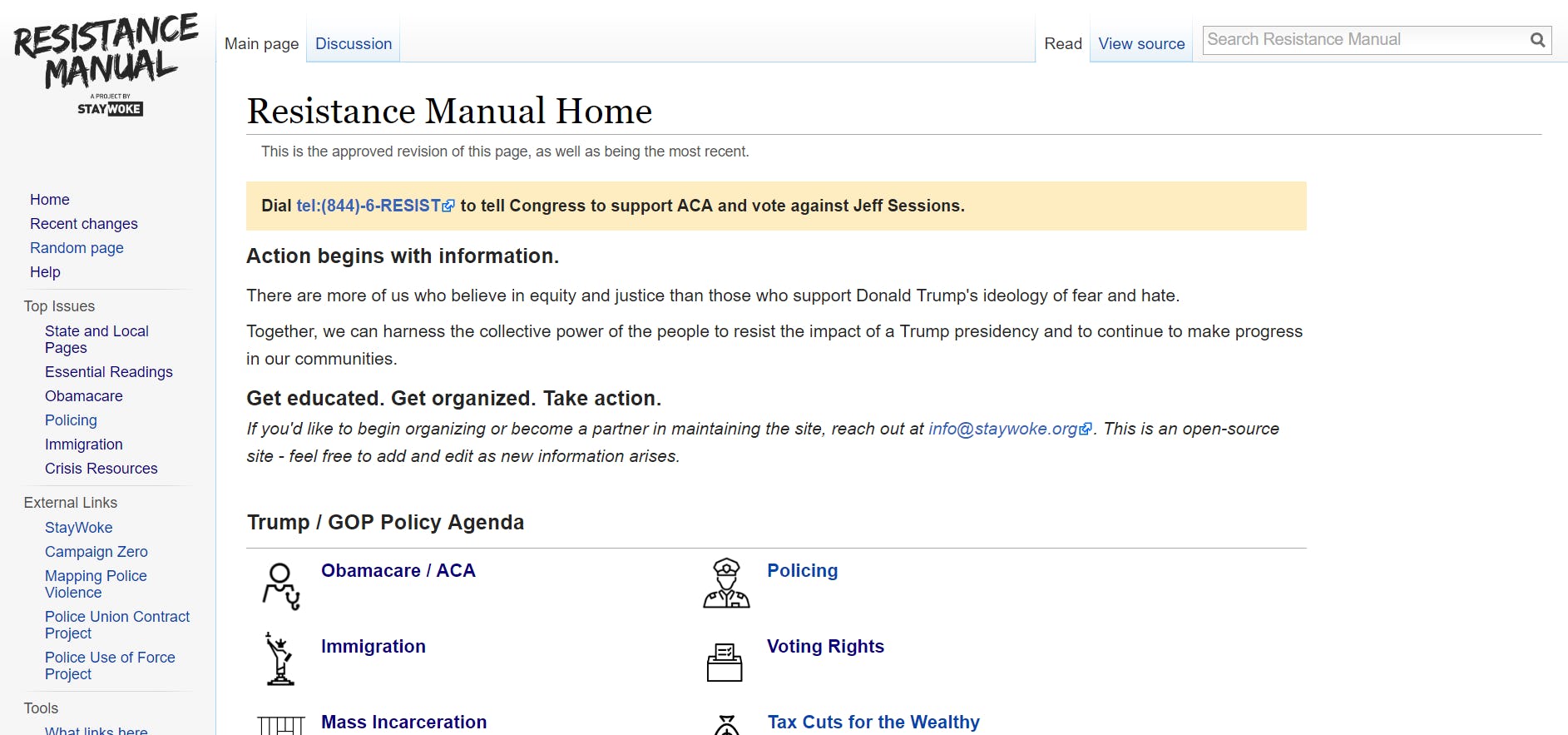
Task: Click 'Trump / GOP Policy Agenda' heading
Action: pyautogui.click(x=385, y=523)
